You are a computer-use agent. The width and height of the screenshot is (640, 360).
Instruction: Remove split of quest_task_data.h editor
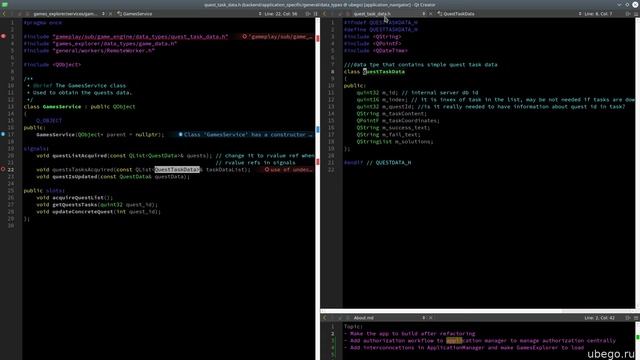(636, 14)
